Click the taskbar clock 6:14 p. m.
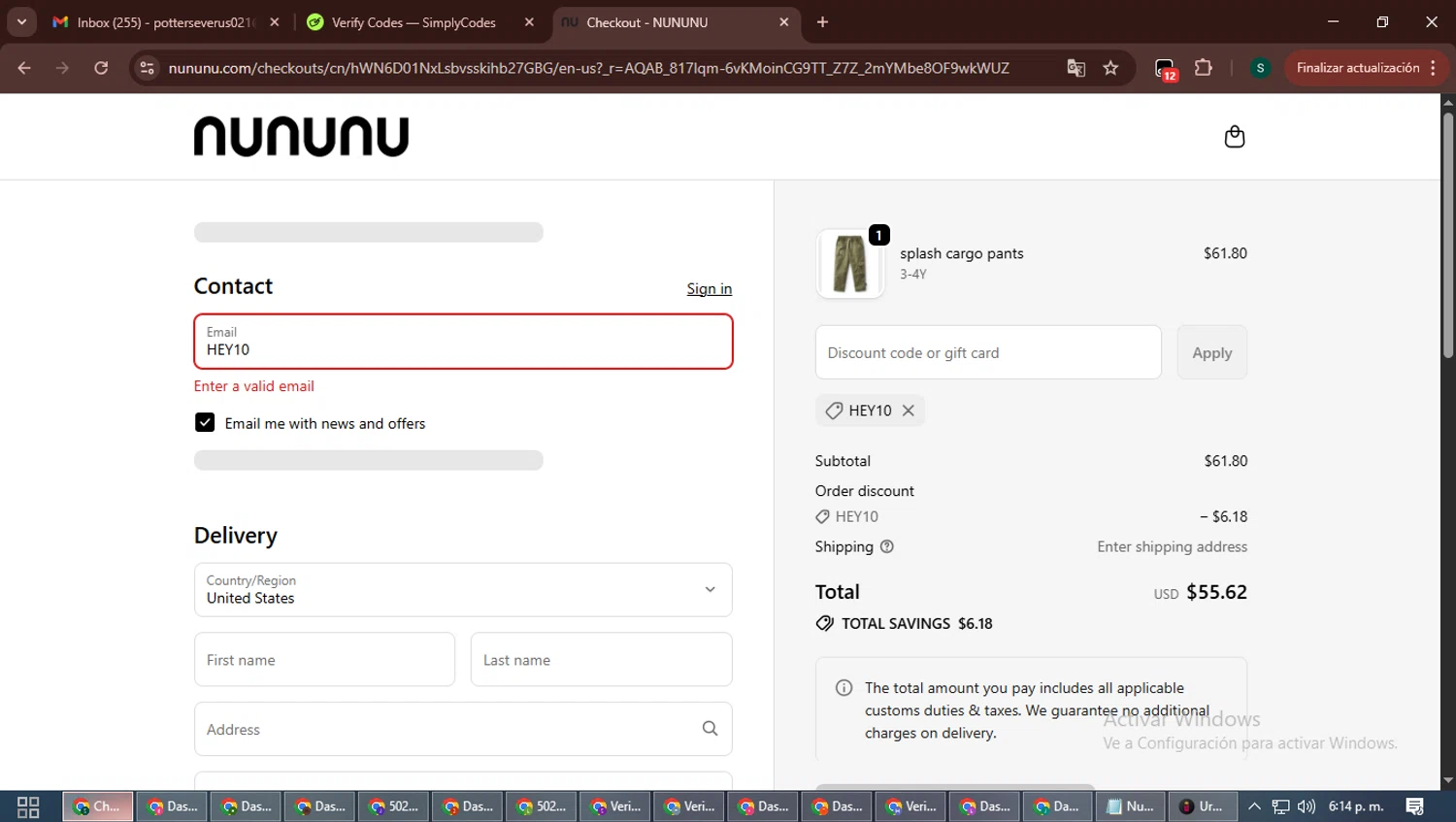 tap(1356, 806)
